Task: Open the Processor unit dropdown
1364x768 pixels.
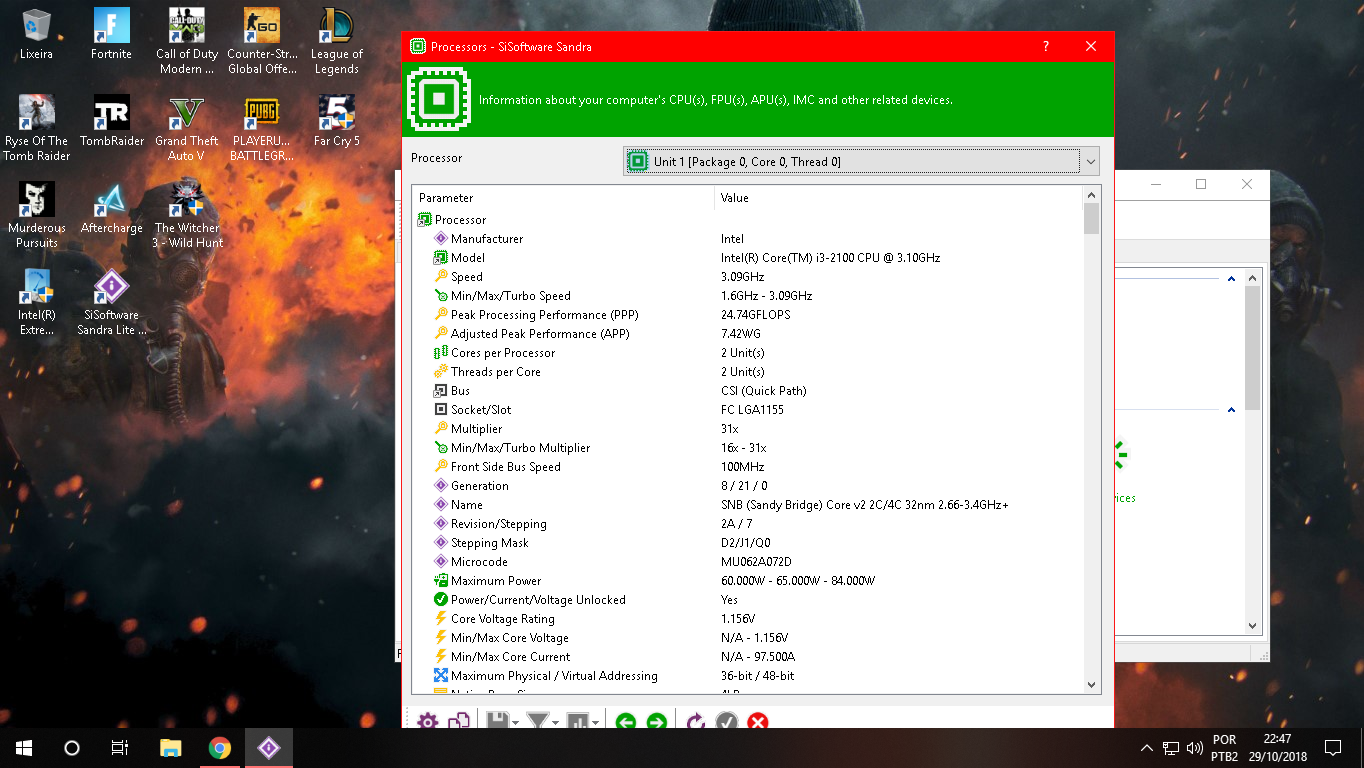Action: click(x=861, y=161)
